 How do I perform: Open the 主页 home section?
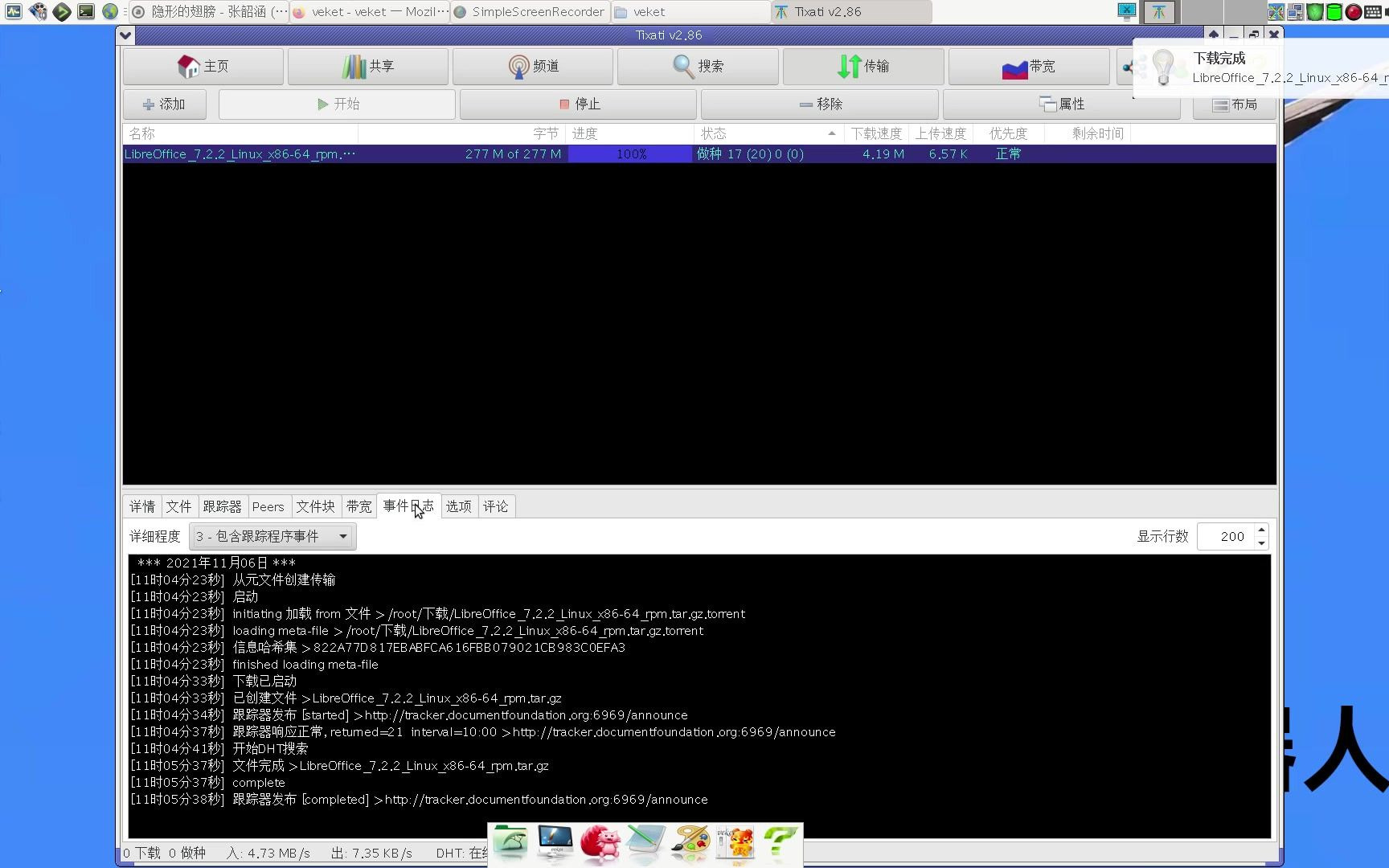(x=203, y=66)
